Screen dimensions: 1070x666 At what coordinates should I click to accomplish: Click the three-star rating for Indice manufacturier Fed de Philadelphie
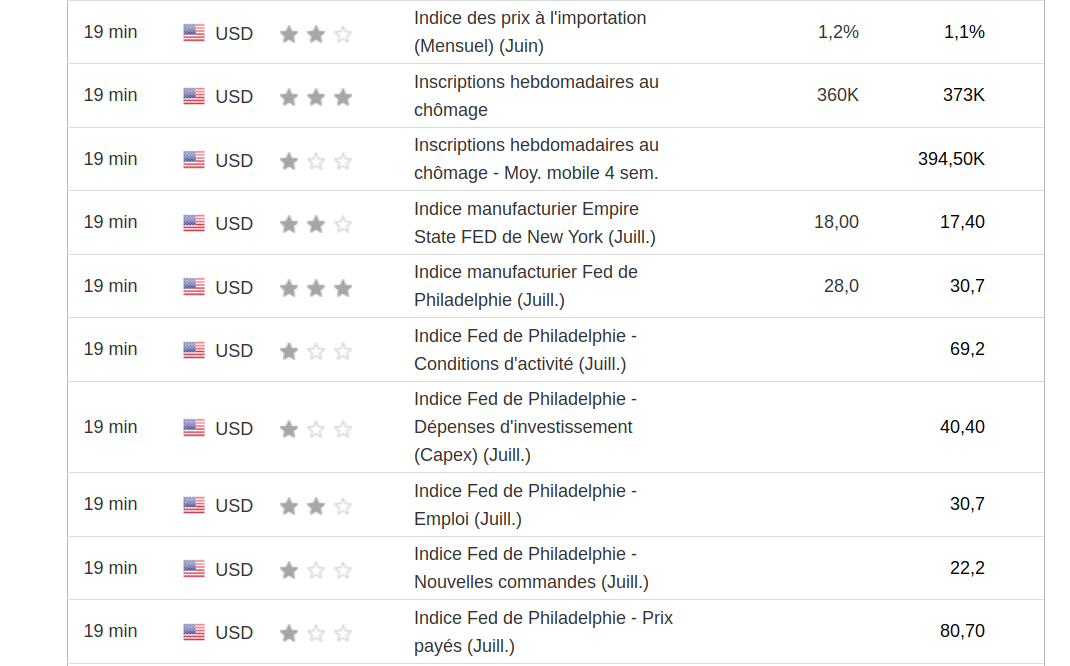pyautogui.click(x=316, y=288)
